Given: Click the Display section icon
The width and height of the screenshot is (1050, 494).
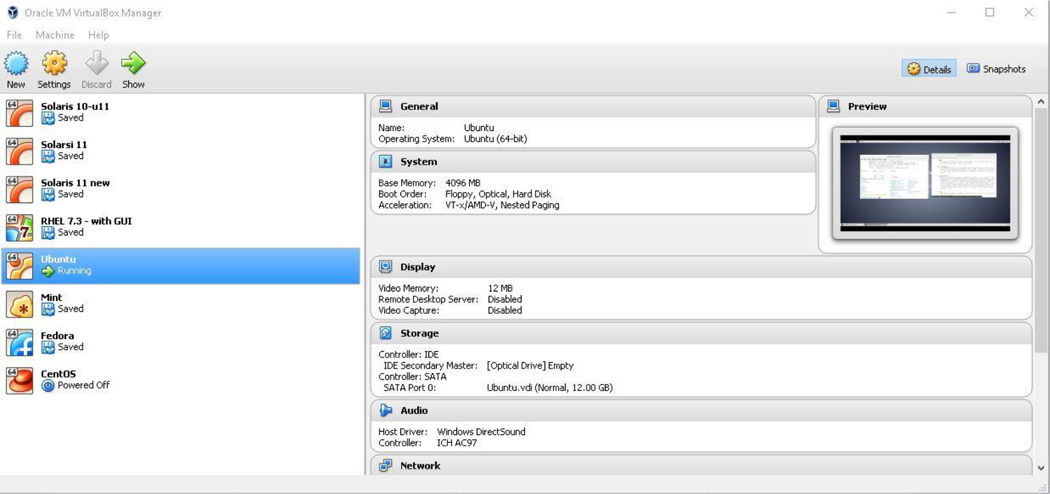Looking at the screenshot, I should tap(385, 267).
